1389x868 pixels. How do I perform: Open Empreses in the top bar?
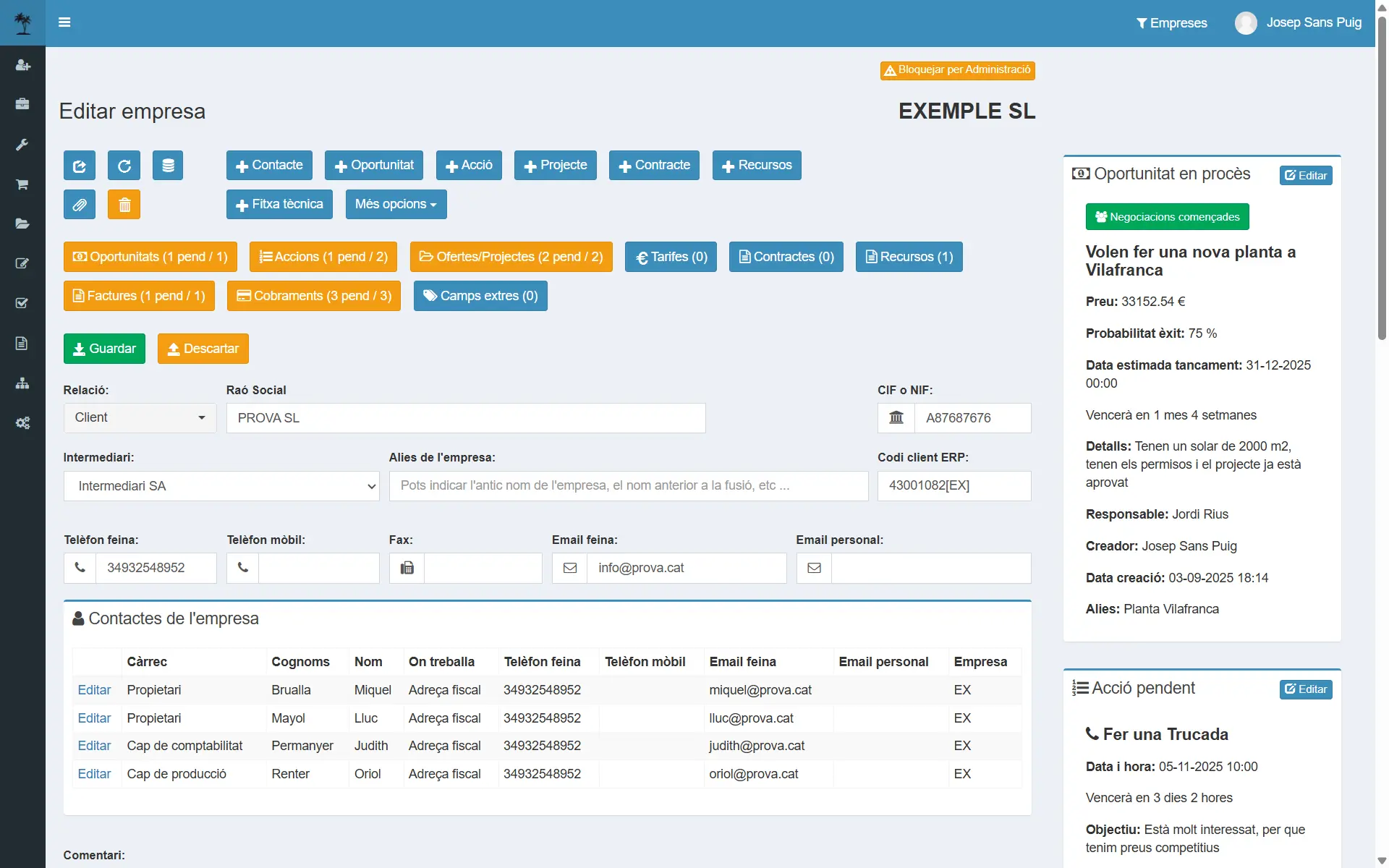coord(1171,22)
